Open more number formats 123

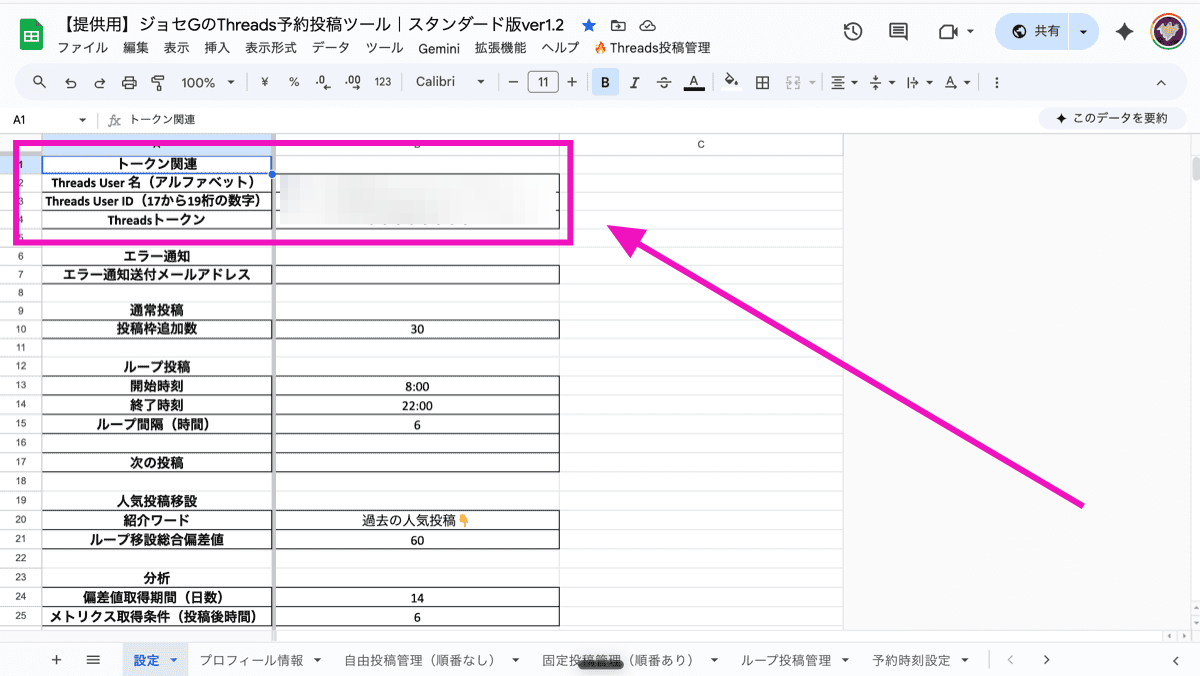point(383,82)
